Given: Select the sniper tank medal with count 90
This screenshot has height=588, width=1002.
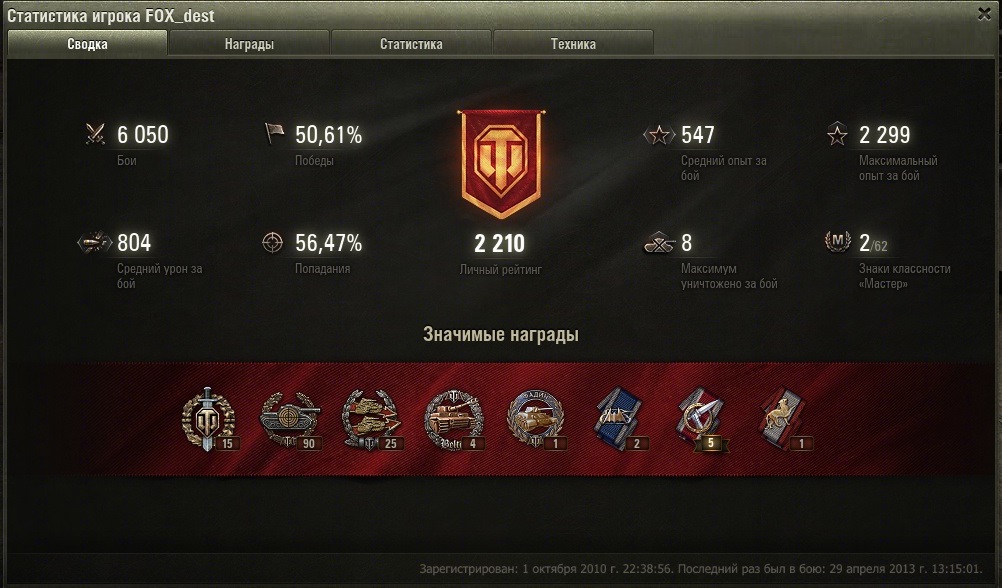Looking at the screenshot, I should tap(291, 419).
